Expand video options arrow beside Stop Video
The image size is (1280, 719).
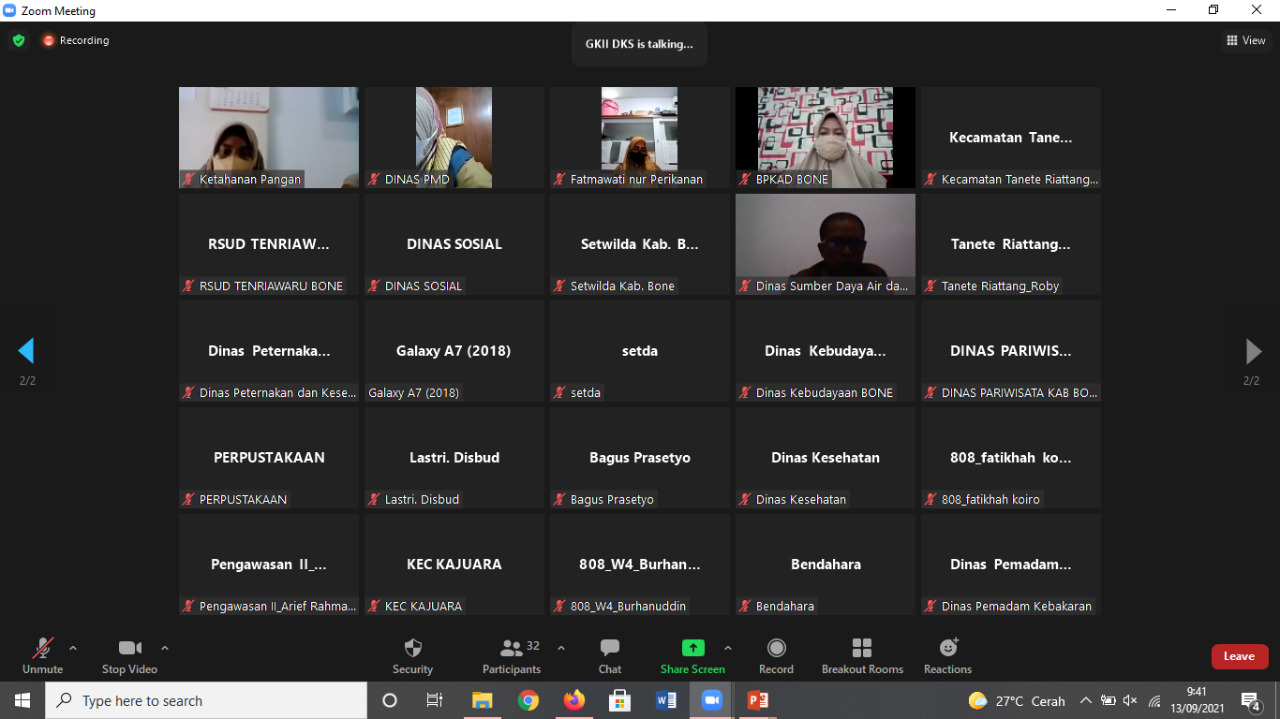[165, 648]
